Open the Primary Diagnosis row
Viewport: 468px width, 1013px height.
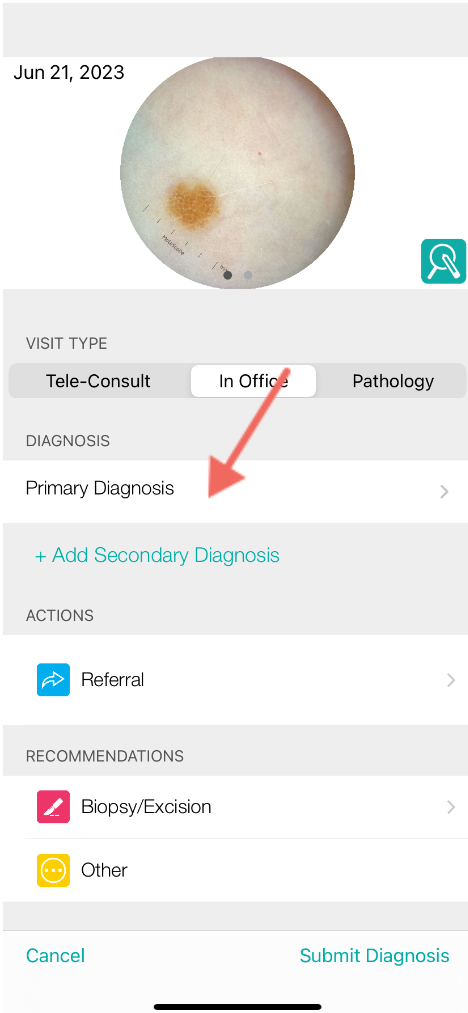(234, 491)
